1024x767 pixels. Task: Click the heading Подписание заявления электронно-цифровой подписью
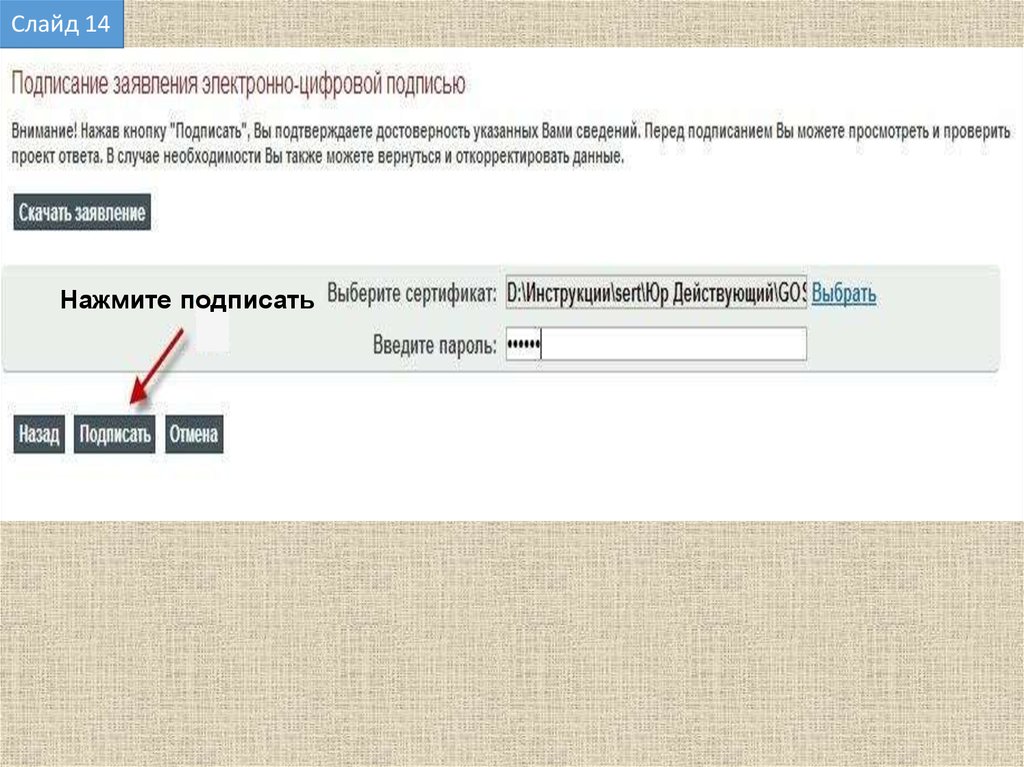coord(239,84)
